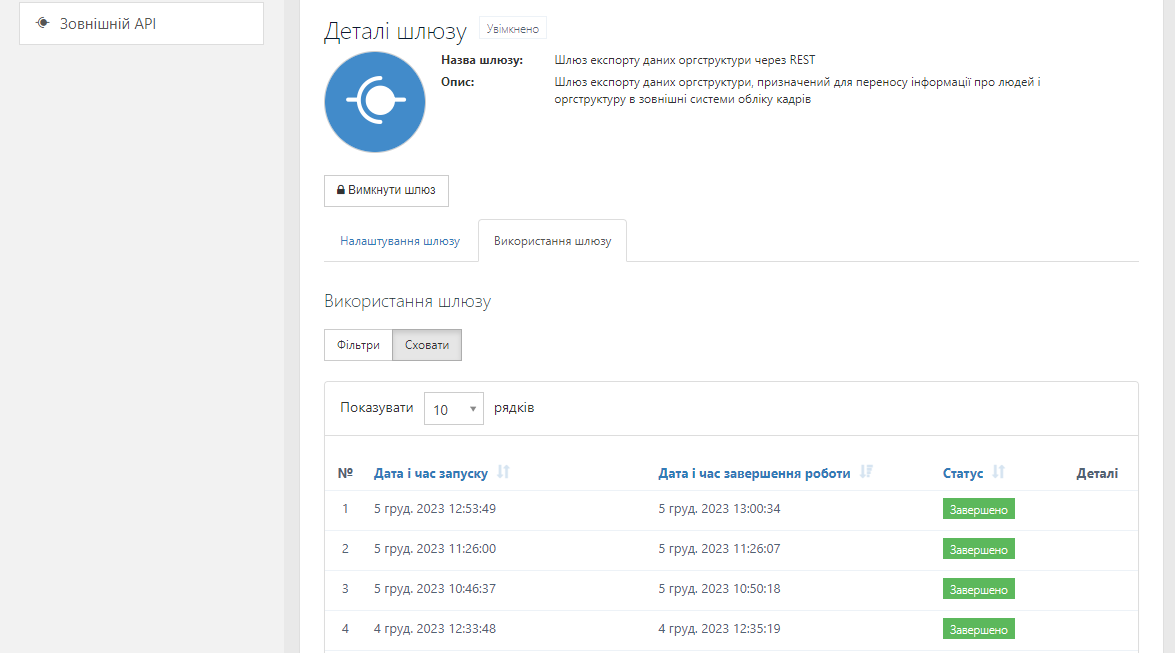Open the rows-per-page dropdown showing 10
The width and height of the screenshot is (1175, 653).
coord(454,409)
